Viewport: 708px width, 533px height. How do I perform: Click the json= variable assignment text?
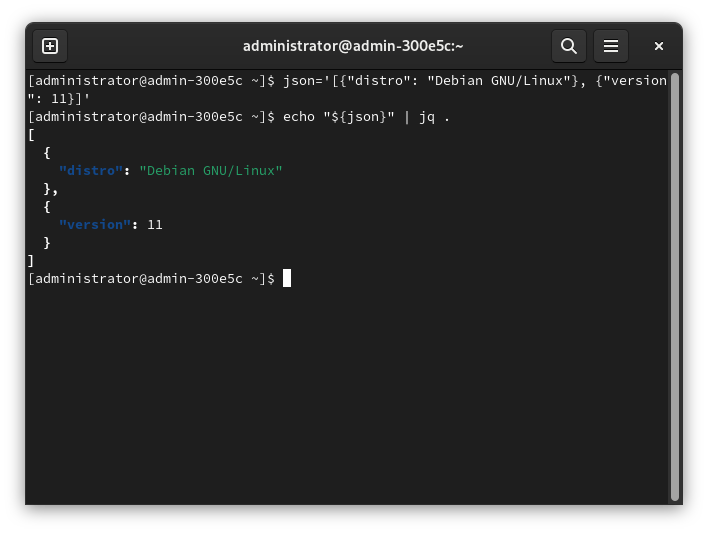tap(303, 80)
